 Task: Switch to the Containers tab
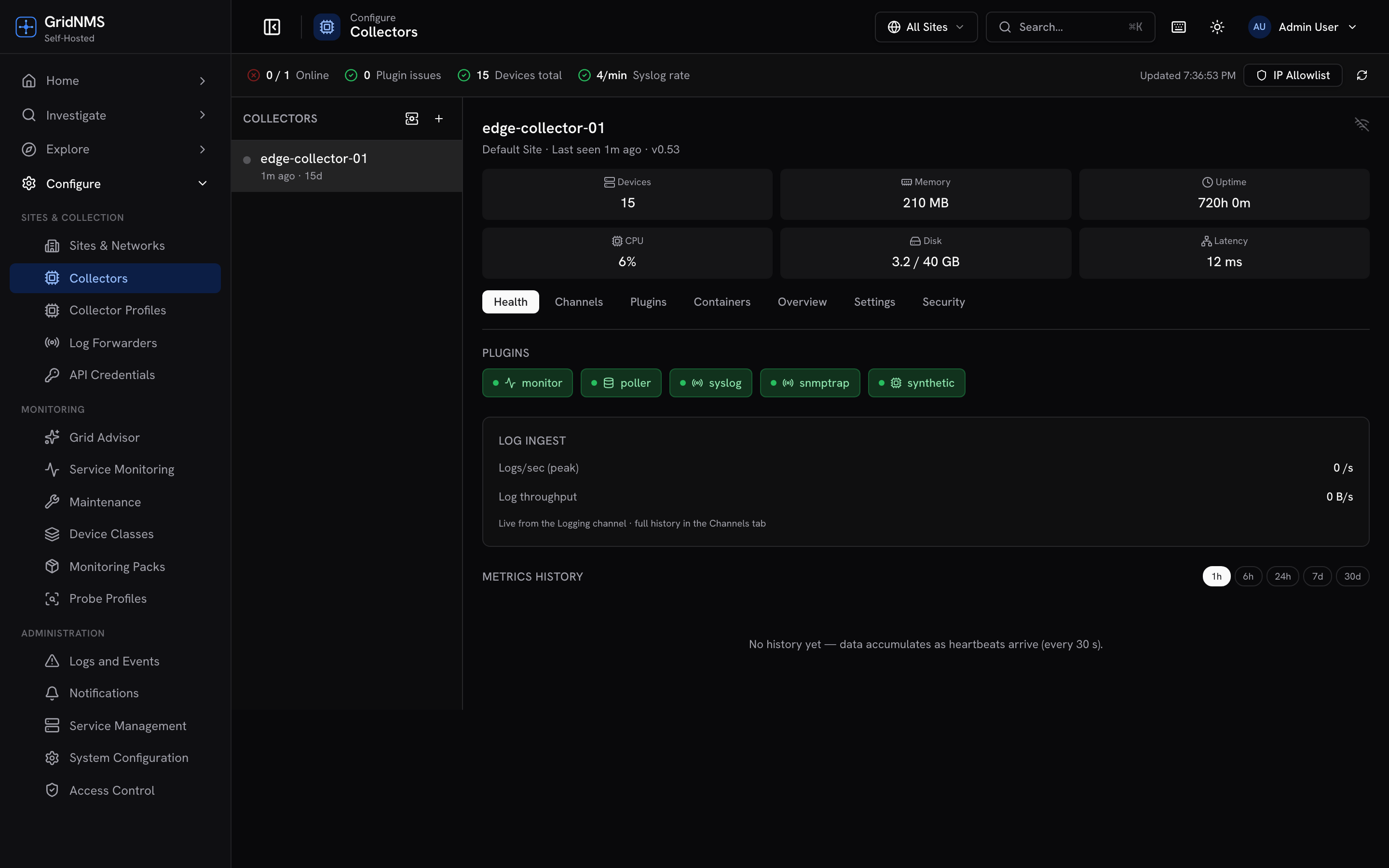click(x=722, y=302)
